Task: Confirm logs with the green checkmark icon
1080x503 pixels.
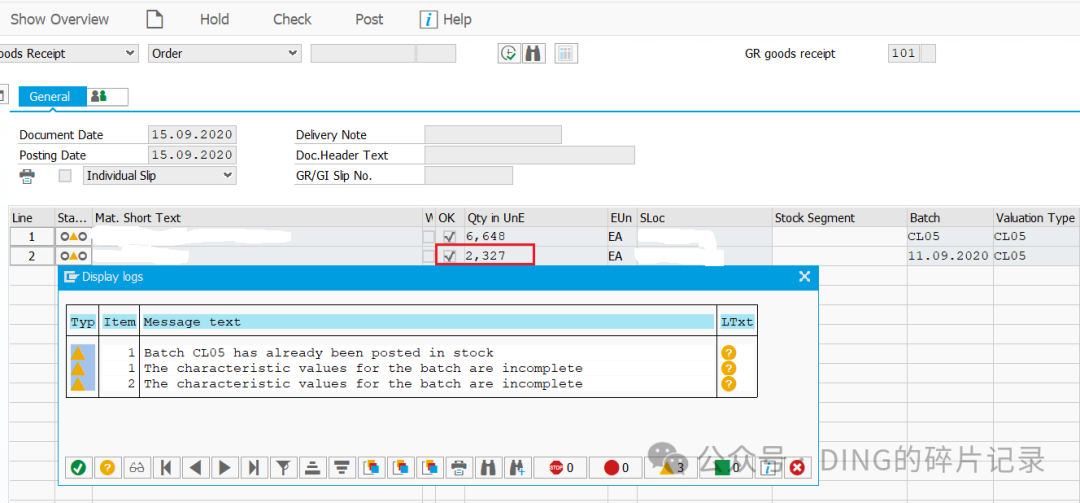Action: 79,468
